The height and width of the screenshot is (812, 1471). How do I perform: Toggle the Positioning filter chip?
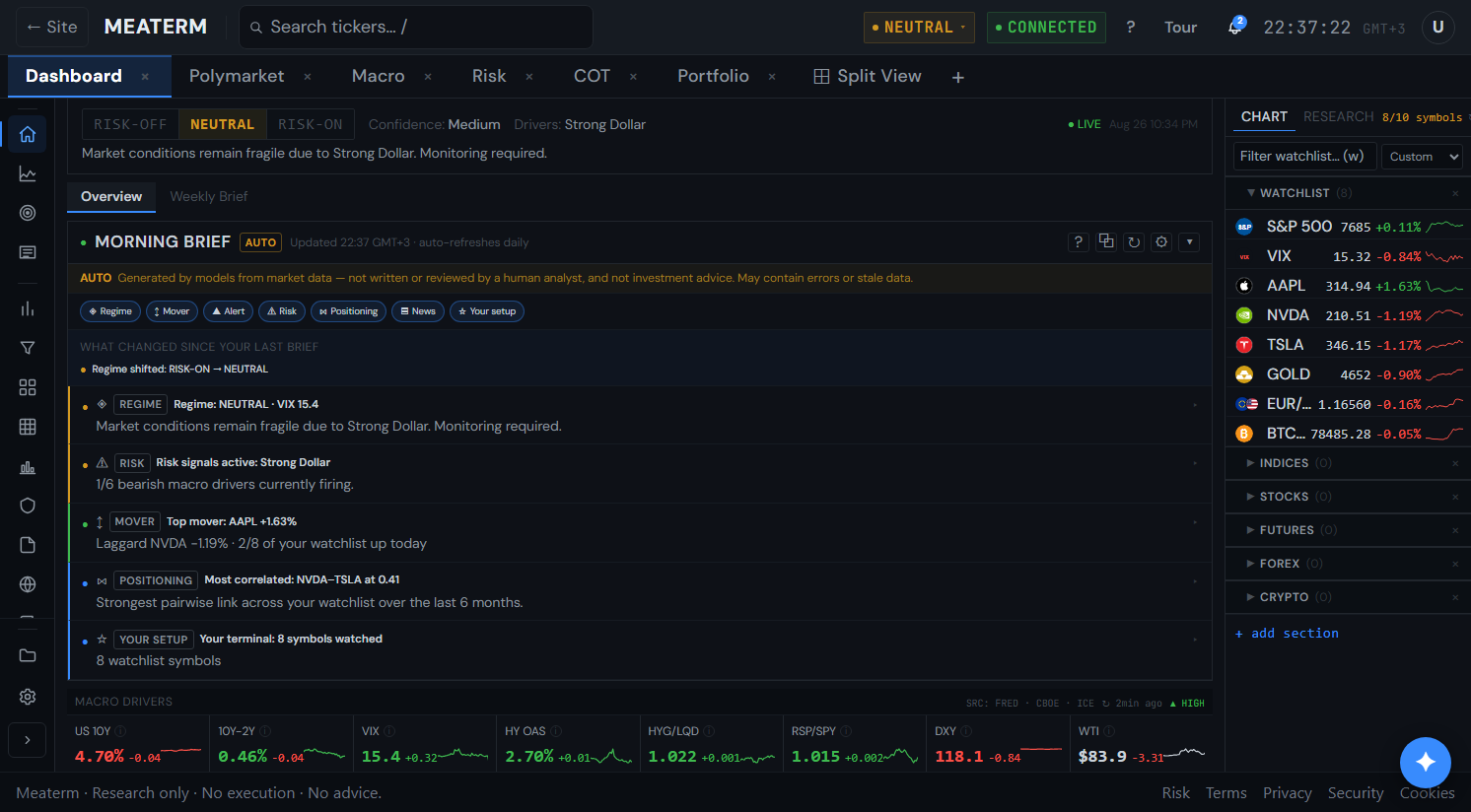coord(348,311)
